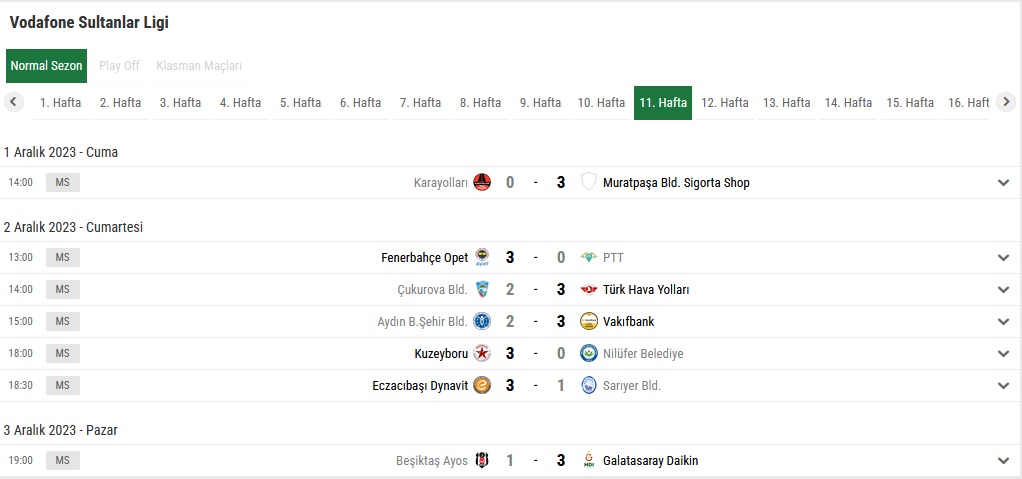This screenshot has height=479, width=1022.
Task: Click the Fenerbahçe Opet team logo
Action: point(482,257)
